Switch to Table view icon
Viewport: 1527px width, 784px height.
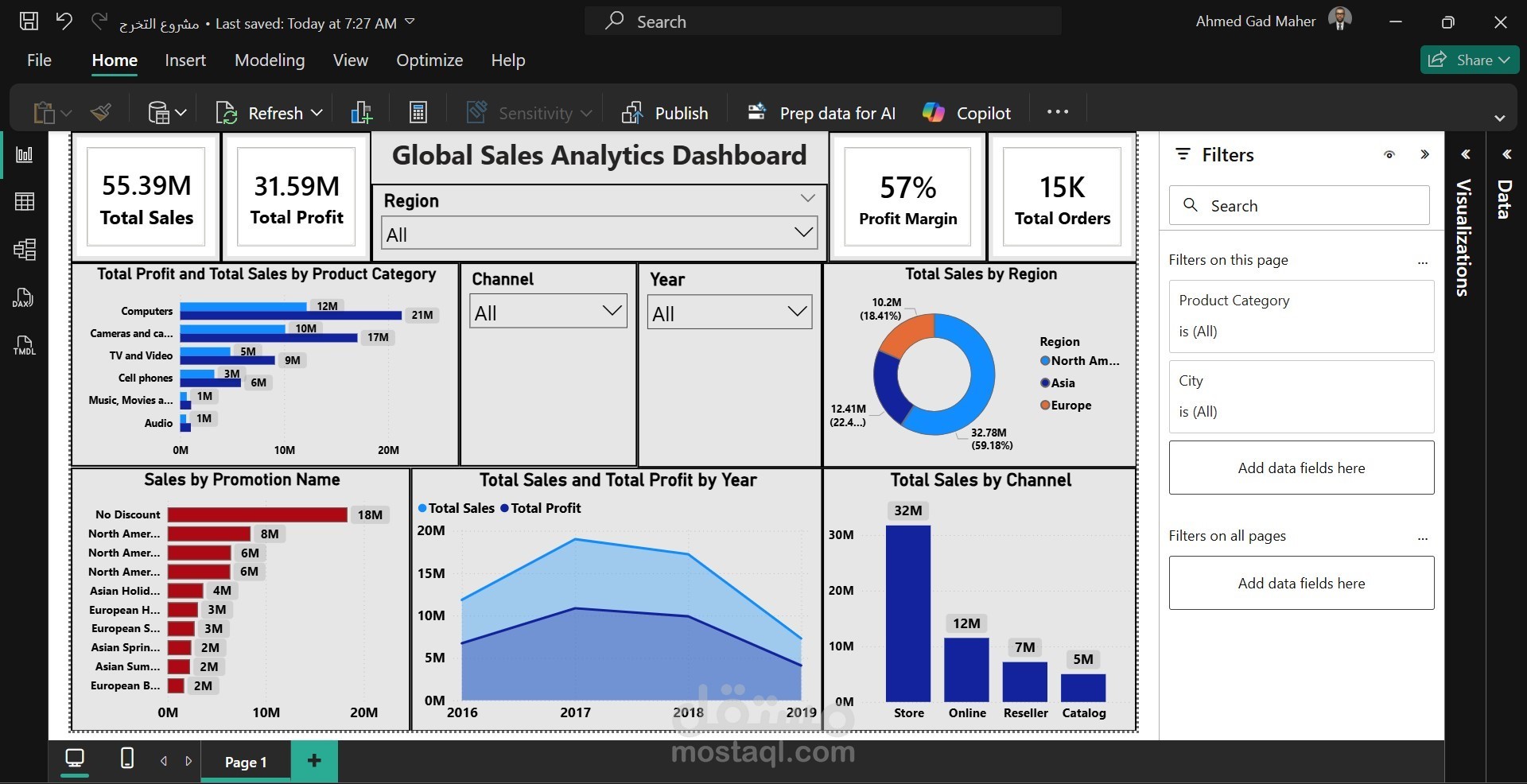(25, 202)
